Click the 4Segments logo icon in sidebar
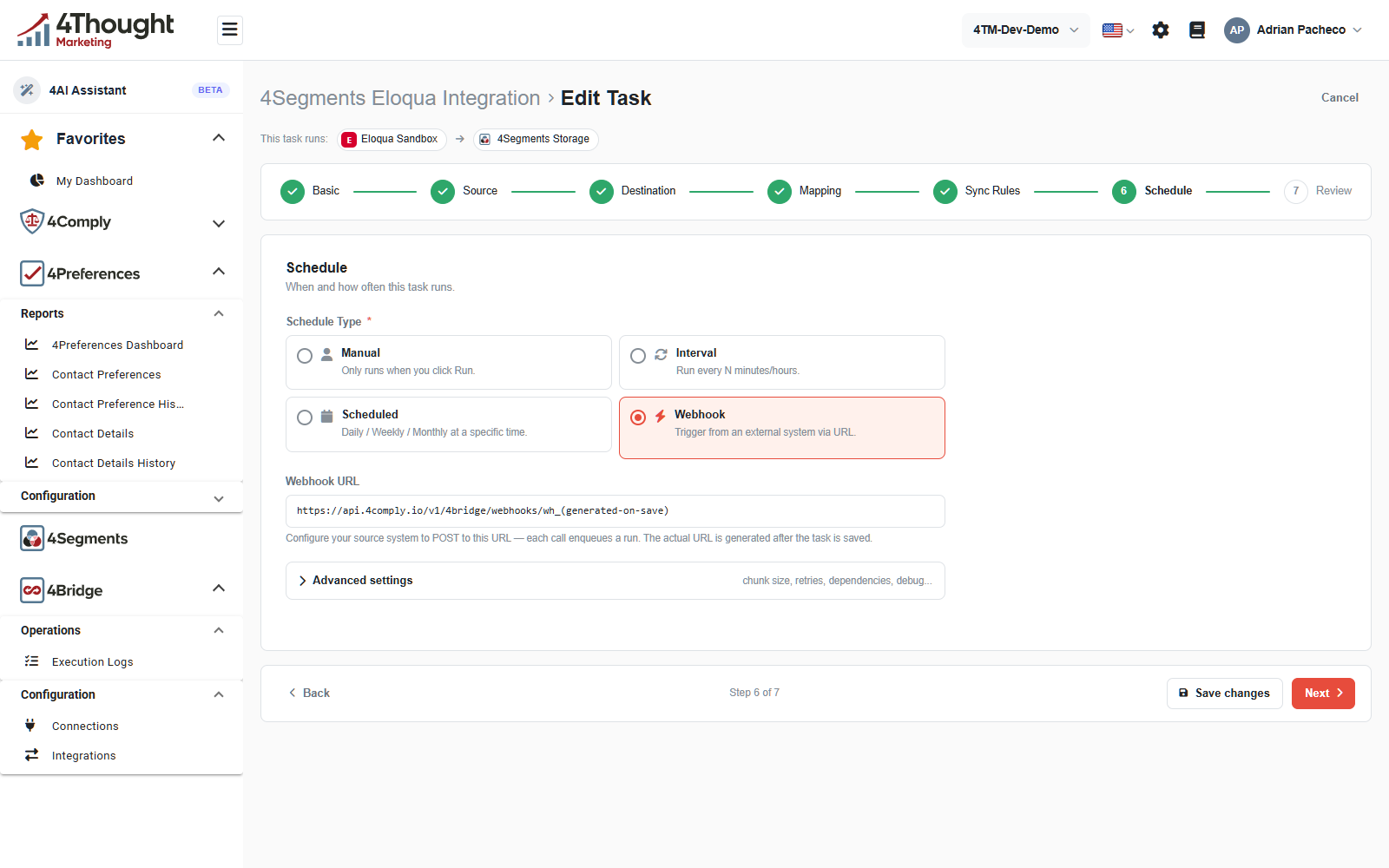 tap(32, 538)
